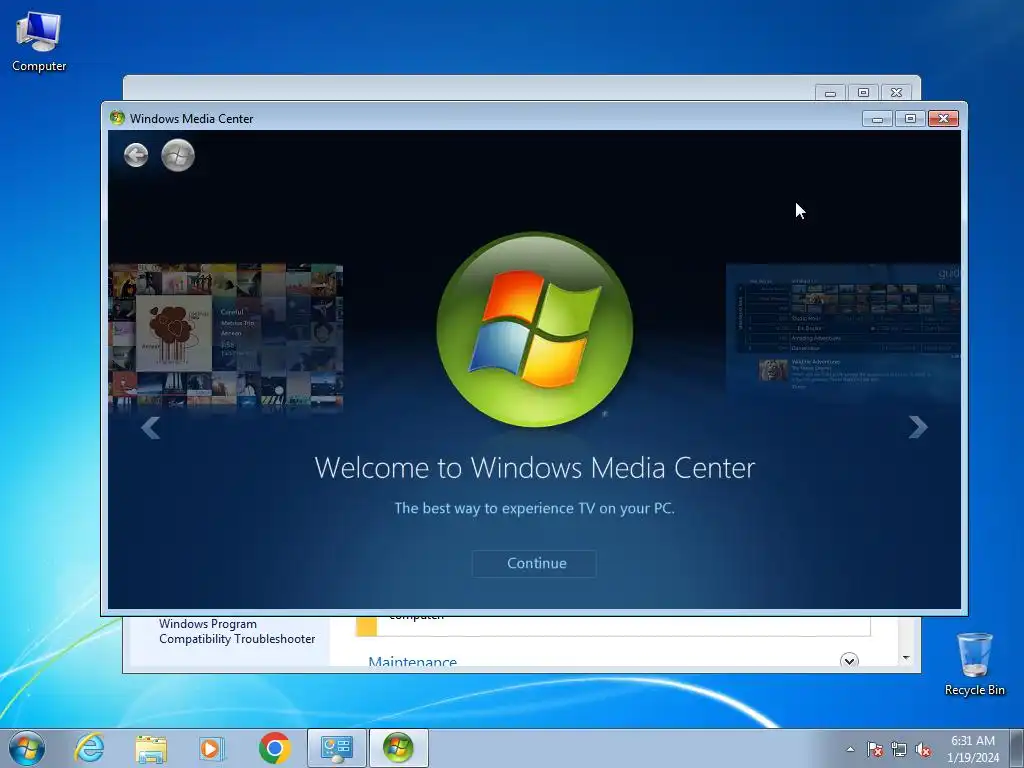
Task: Select the Computer desktop icon
Action: pyautogui.click(x=39, y=42)
